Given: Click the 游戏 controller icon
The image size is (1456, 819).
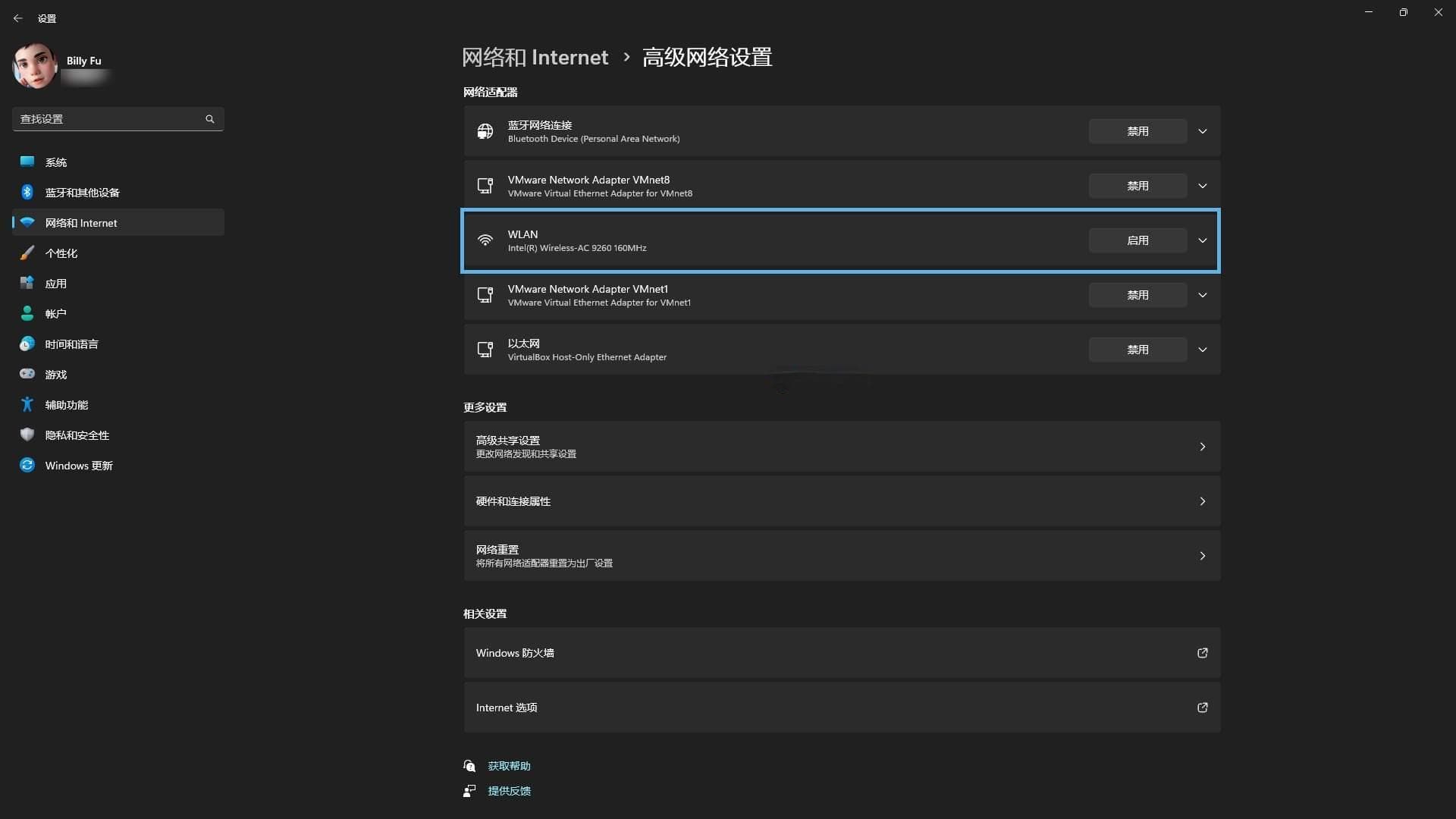Looking at the screenshot, I should click(27, 374).
